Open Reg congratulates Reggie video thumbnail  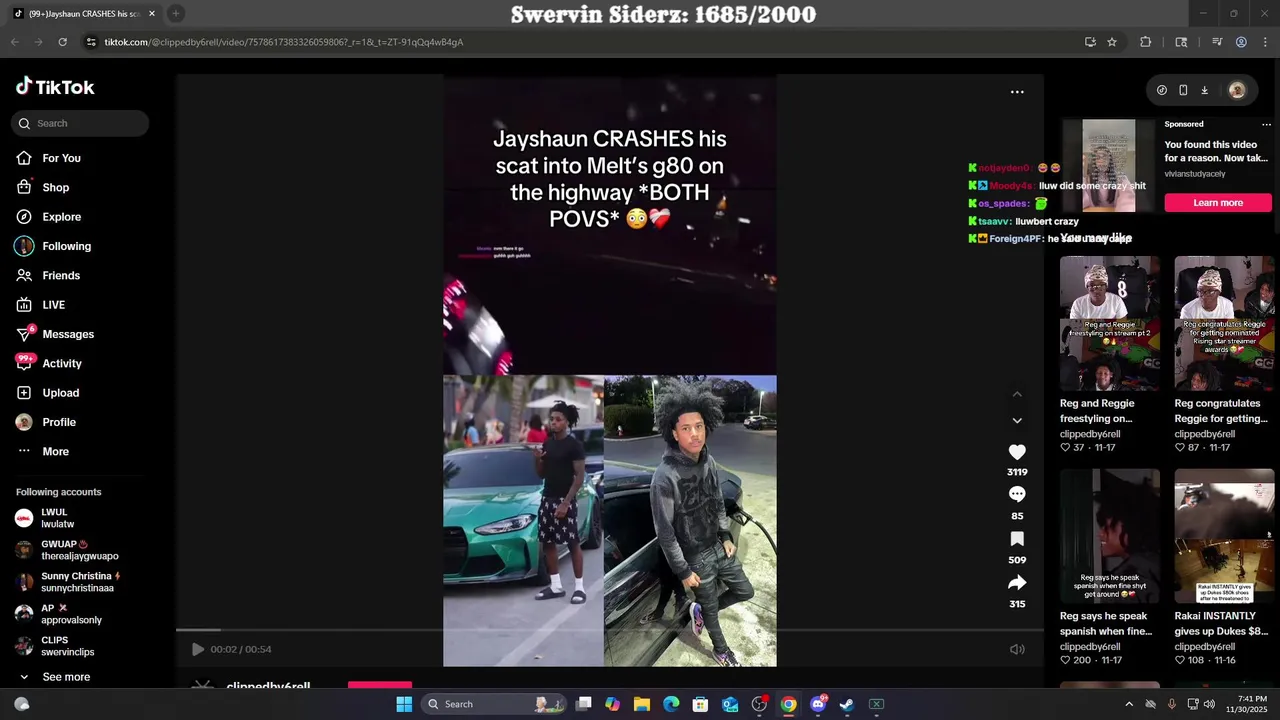coord(1224,323)
